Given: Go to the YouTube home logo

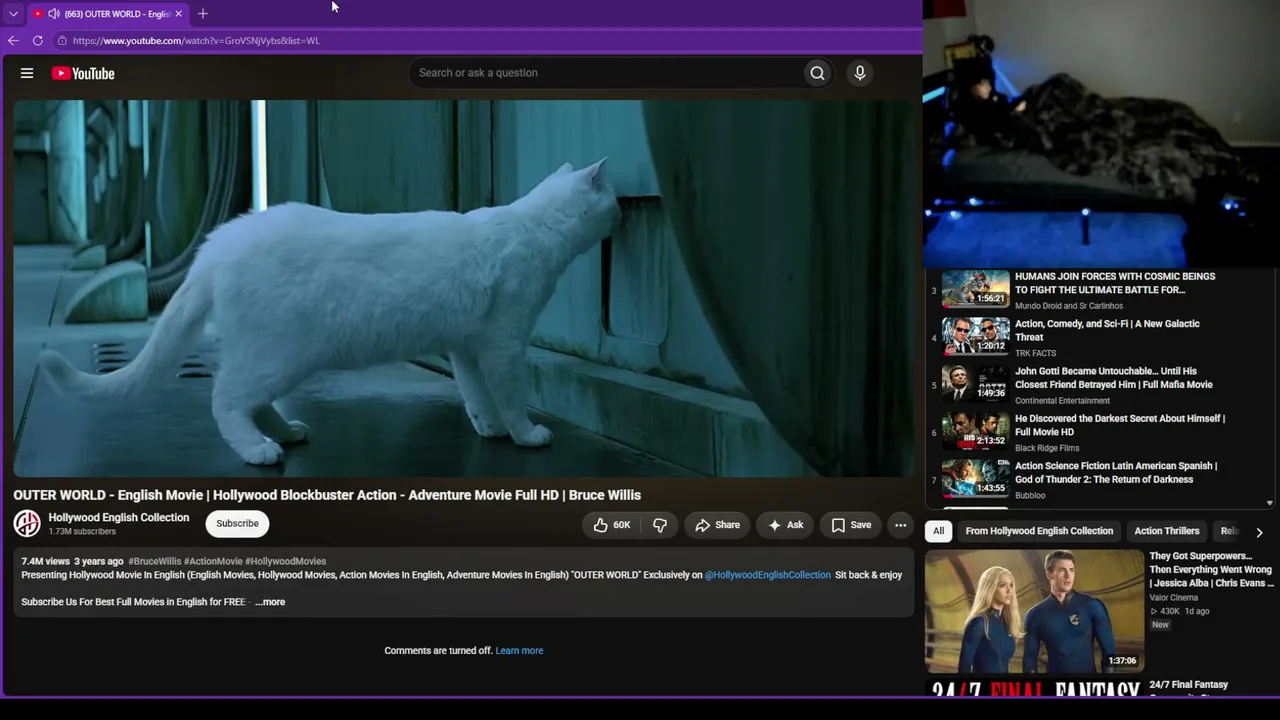Looking at the screenshot, I should (83, 73).
